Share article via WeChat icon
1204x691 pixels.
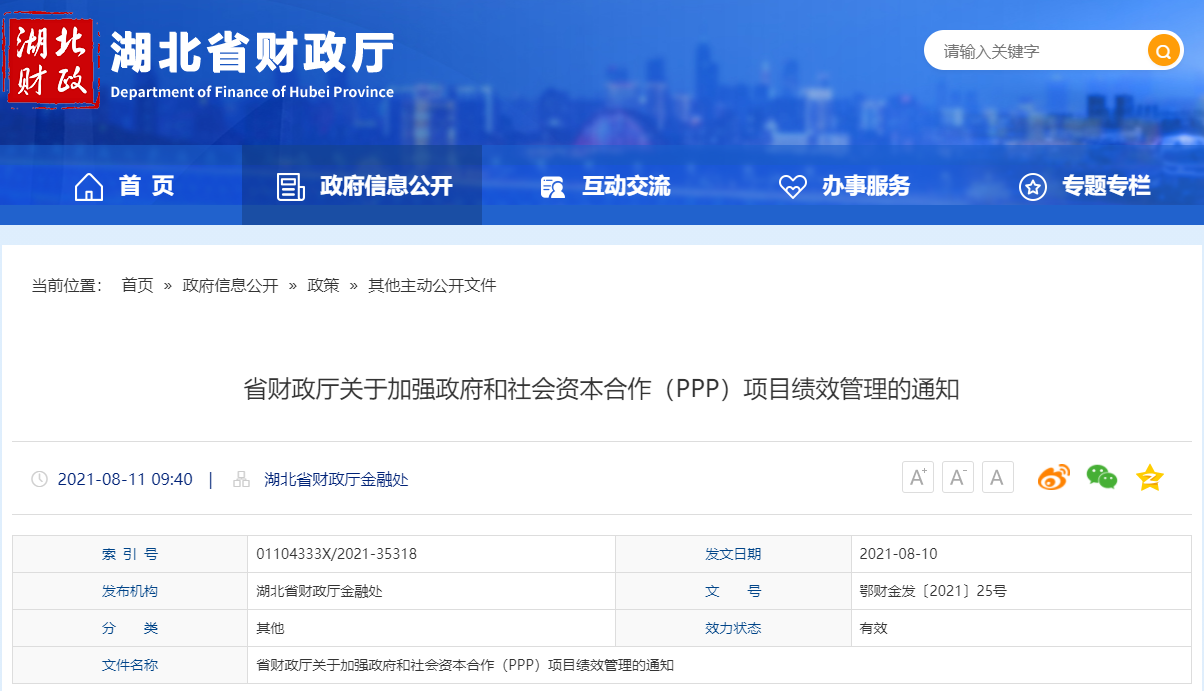1101,478
